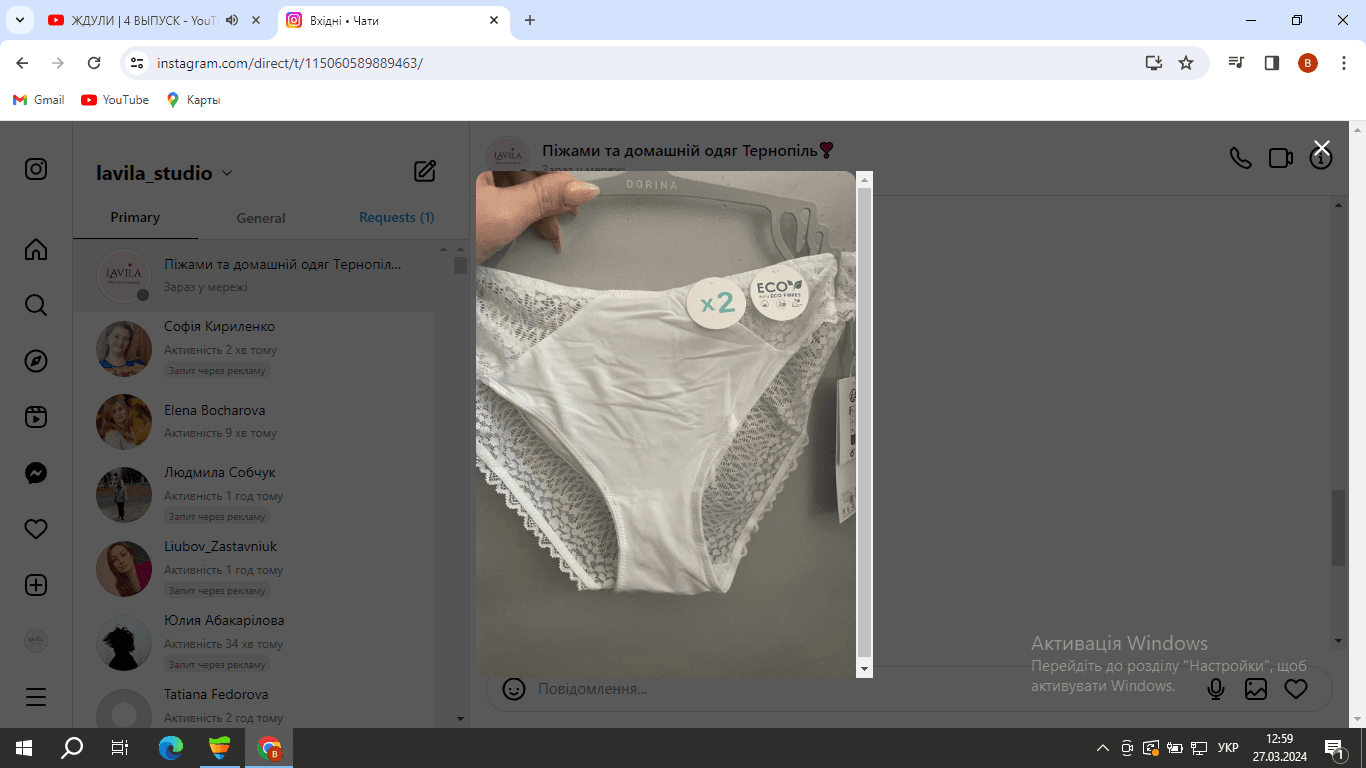The height and width of the screenshot is (768, 1366).
Task: Bookmark this page with star icon
Action: pyautogui.click(x=1186, y=63)
